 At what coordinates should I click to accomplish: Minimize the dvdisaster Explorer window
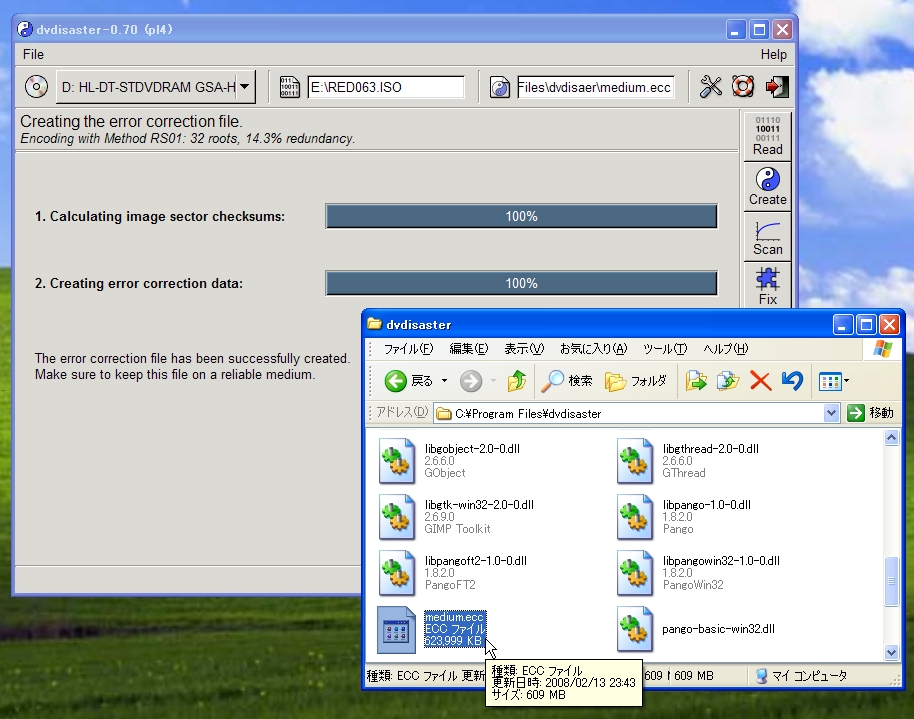pos(841,325)
